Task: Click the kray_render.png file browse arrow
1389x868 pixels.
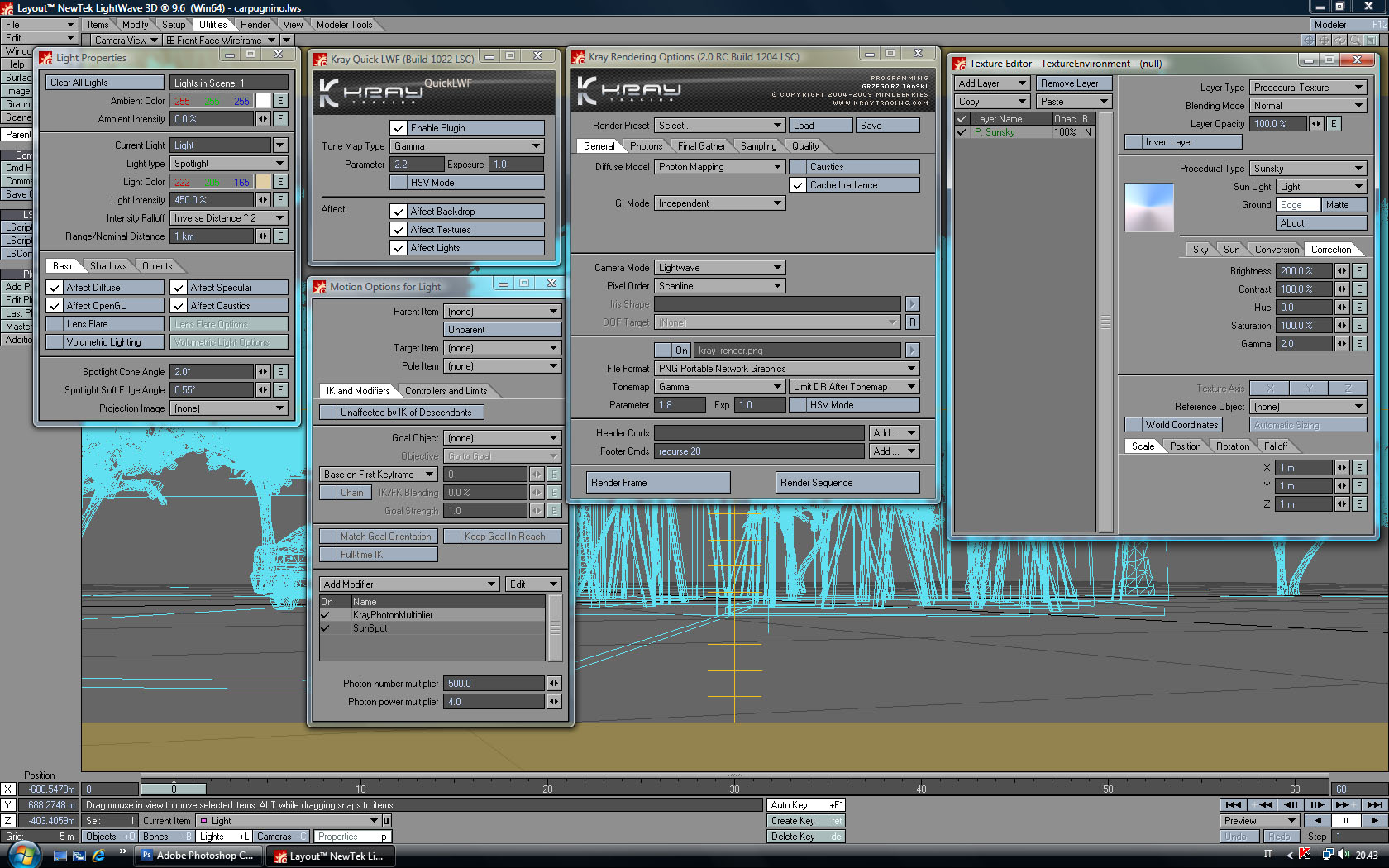Action: [912, 351]
